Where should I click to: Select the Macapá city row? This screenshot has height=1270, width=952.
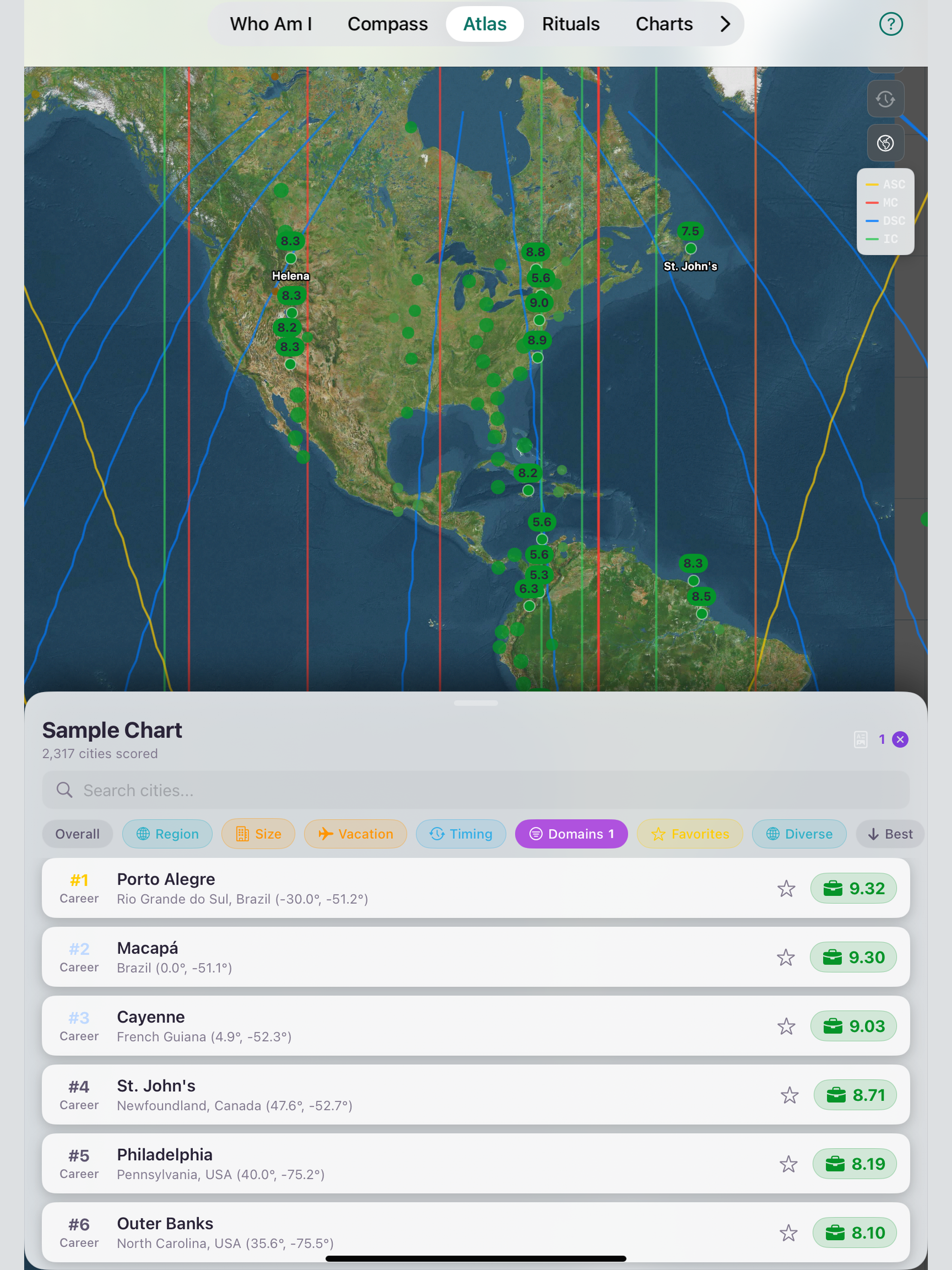pyautogui.click(x=476, y=957)
